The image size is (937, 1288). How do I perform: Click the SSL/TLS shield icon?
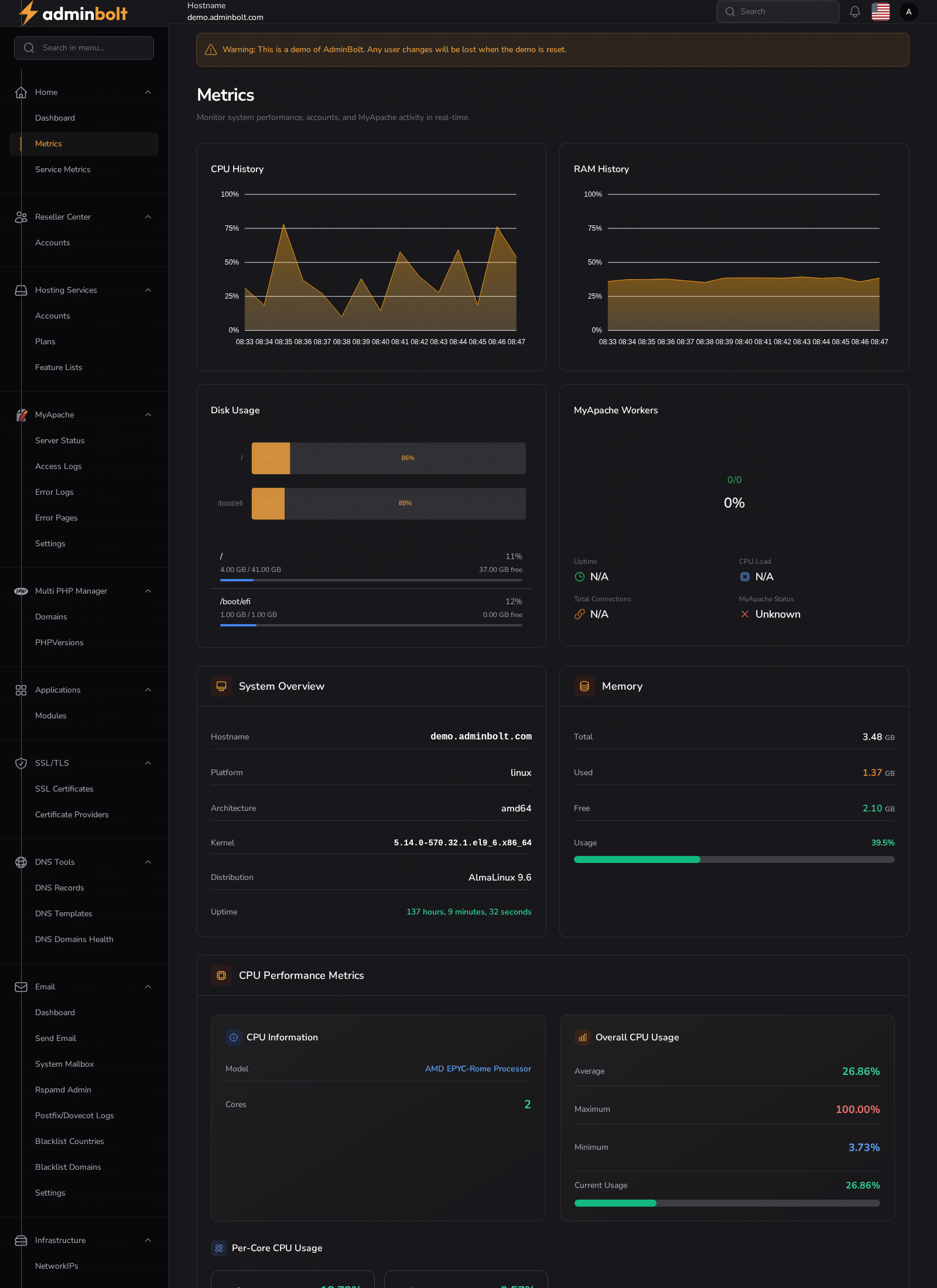point(21,763)
